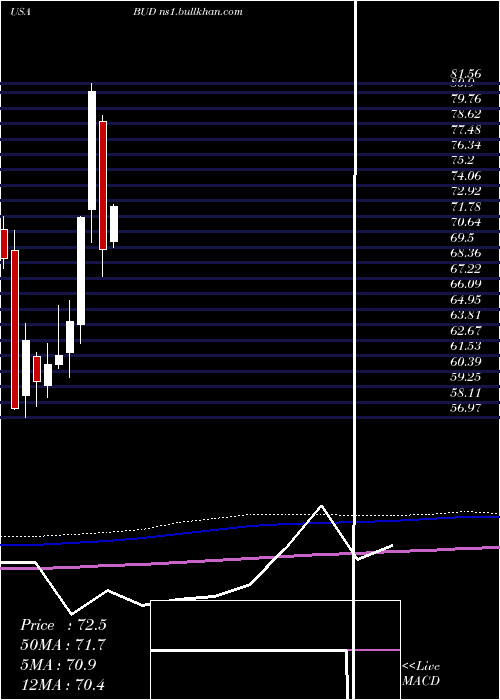Screen dimensions: 500x700
Task: Pick the 60.39 axis value
Action: (x=466, y=361)
